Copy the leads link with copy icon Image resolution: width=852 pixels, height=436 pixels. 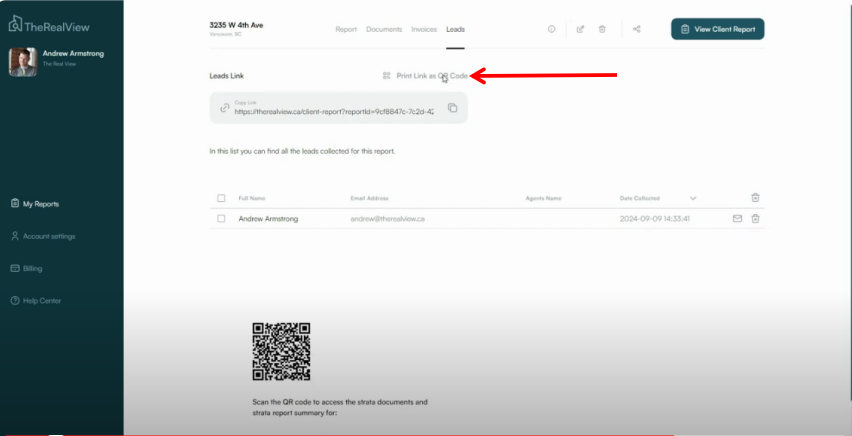[452, 108]
